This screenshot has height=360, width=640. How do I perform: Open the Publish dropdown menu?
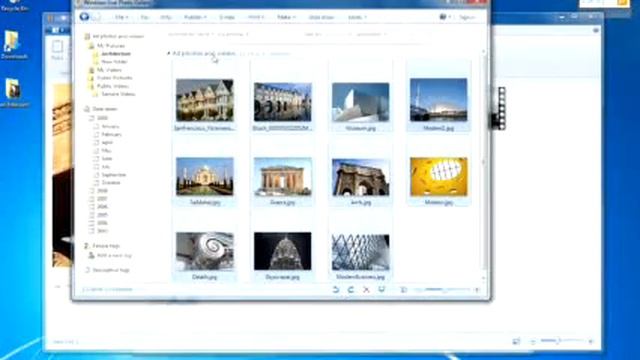(x=195, y=17)
